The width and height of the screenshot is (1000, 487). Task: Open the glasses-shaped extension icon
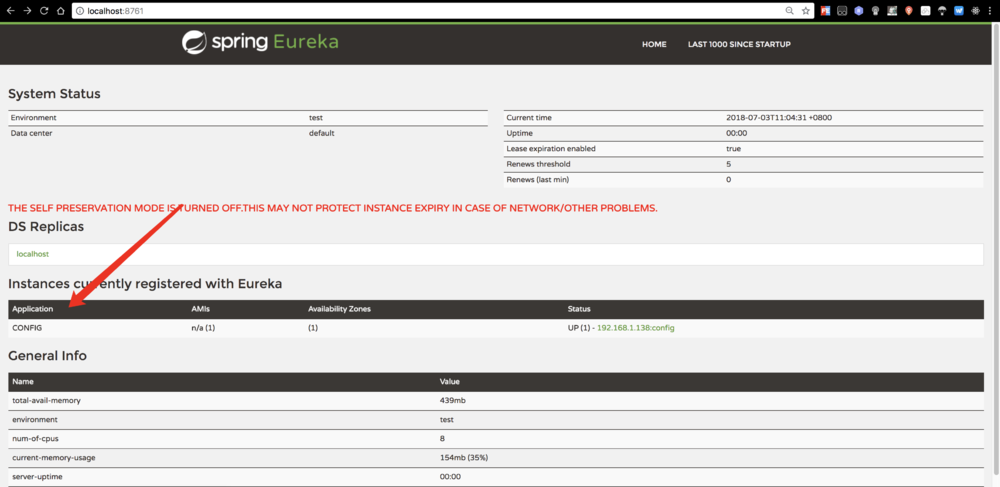842,11
